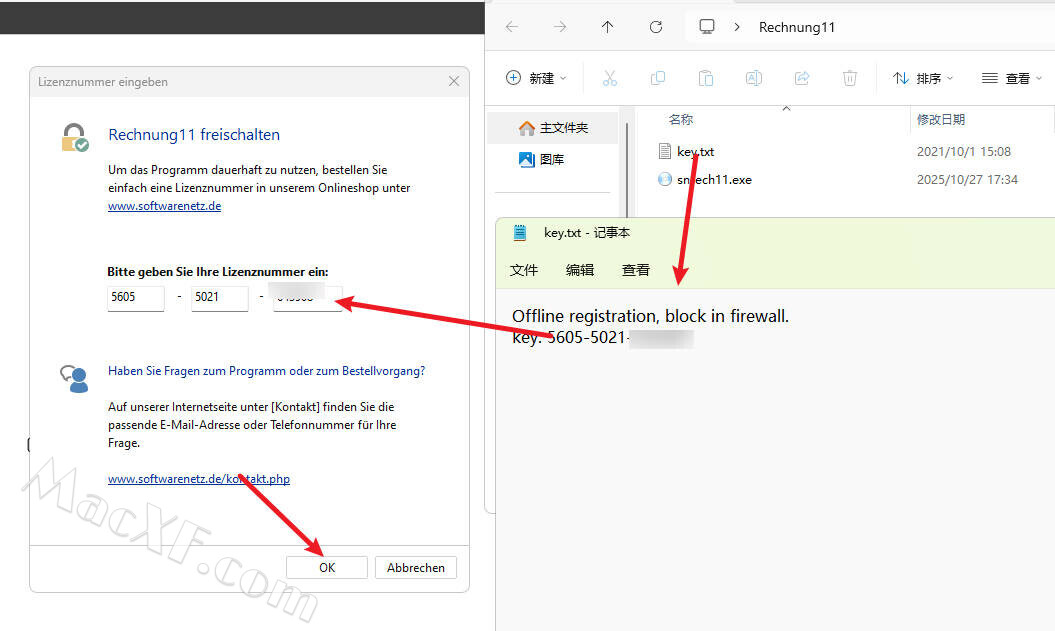Click the Explorer forward arrow
The height and width of the screenshot is (631, 1055).
tap(560, 27)
